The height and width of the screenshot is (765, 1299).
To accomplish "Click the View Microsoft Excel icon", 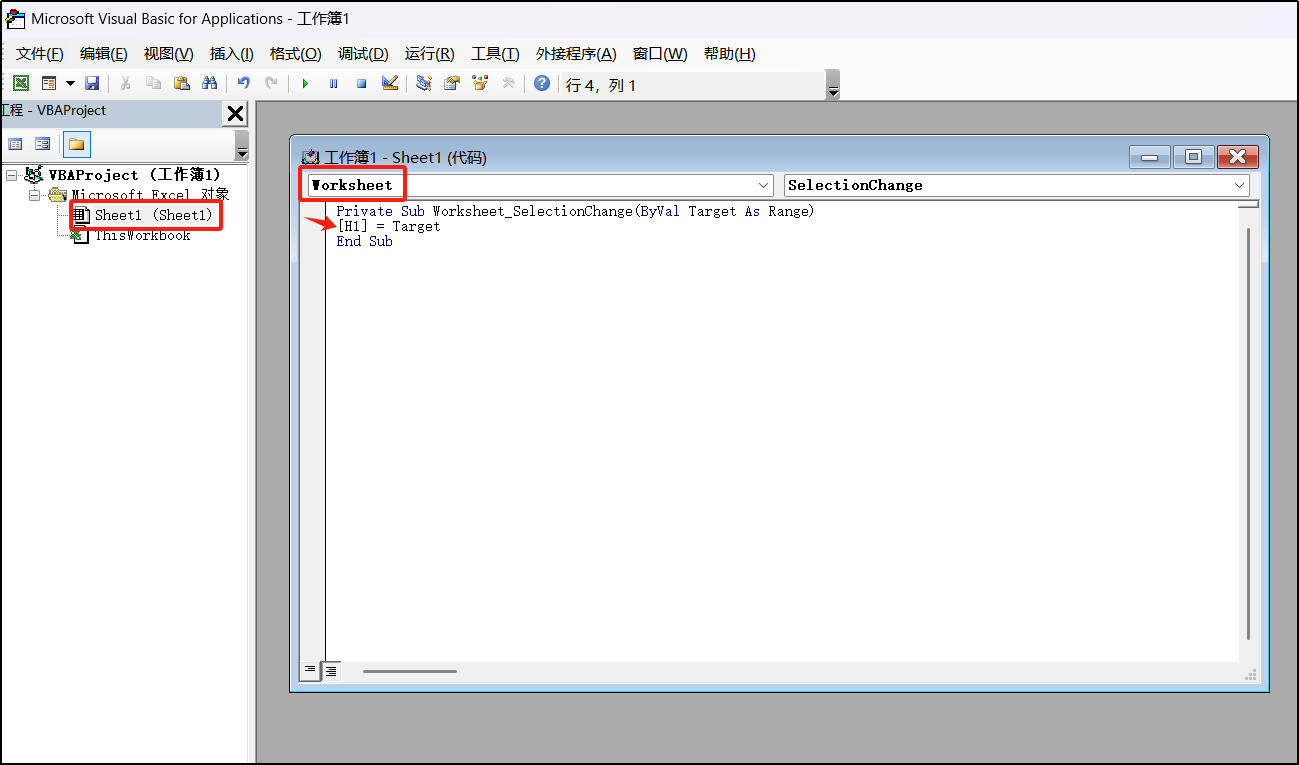I will point(20,84).
